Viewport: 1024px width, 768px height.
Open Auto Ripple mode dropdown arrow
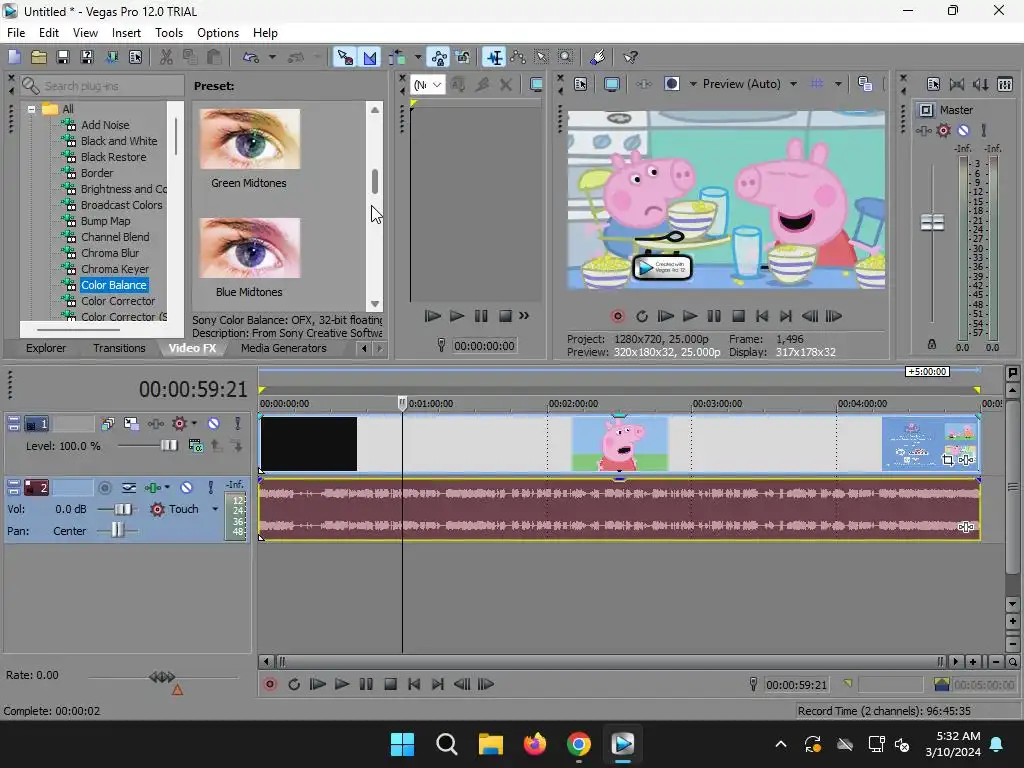point(418,57)
